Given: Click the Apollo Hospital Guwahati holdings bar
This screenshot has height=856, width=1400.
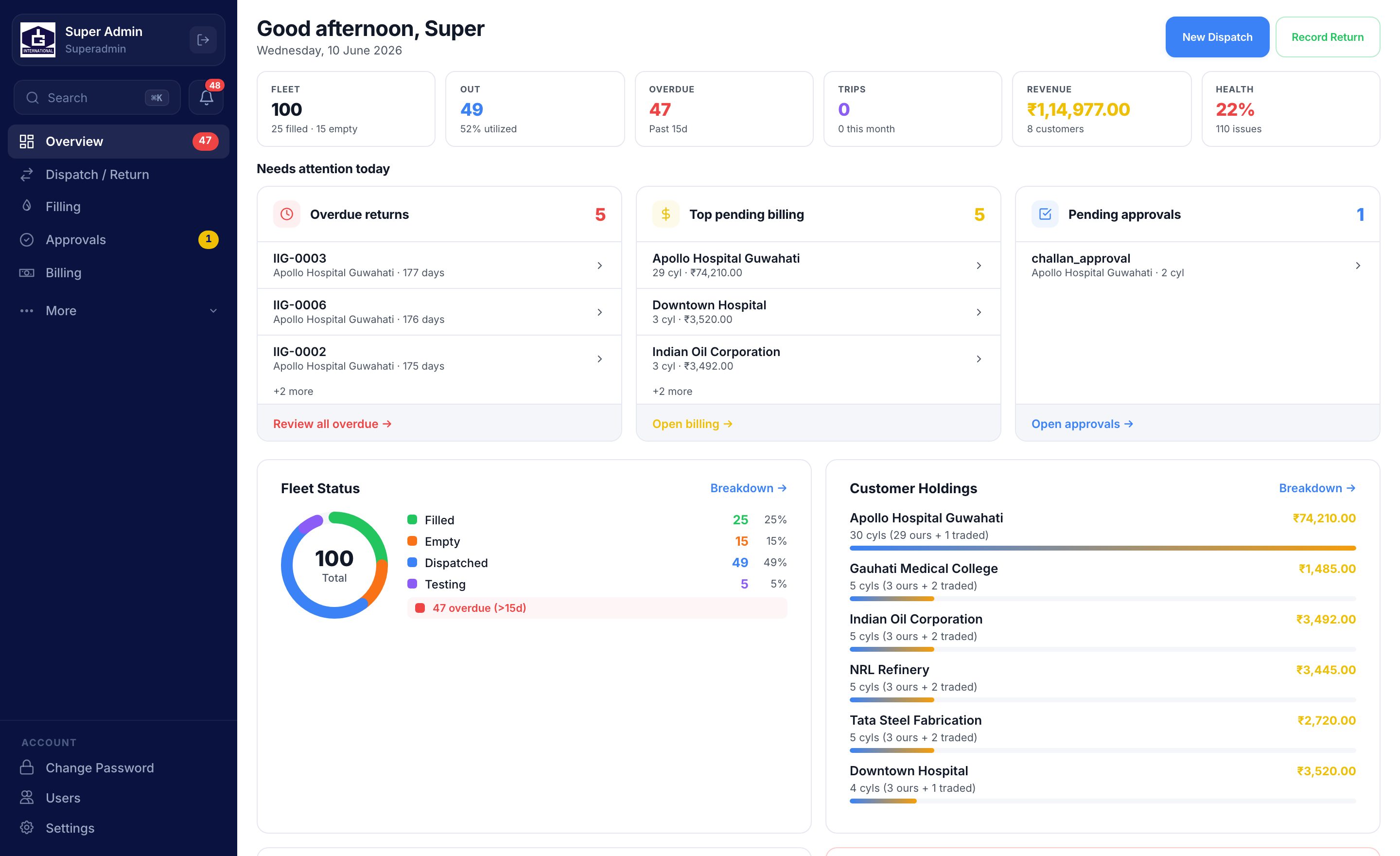Looking at the screenshot, I should coord(1103,549).
